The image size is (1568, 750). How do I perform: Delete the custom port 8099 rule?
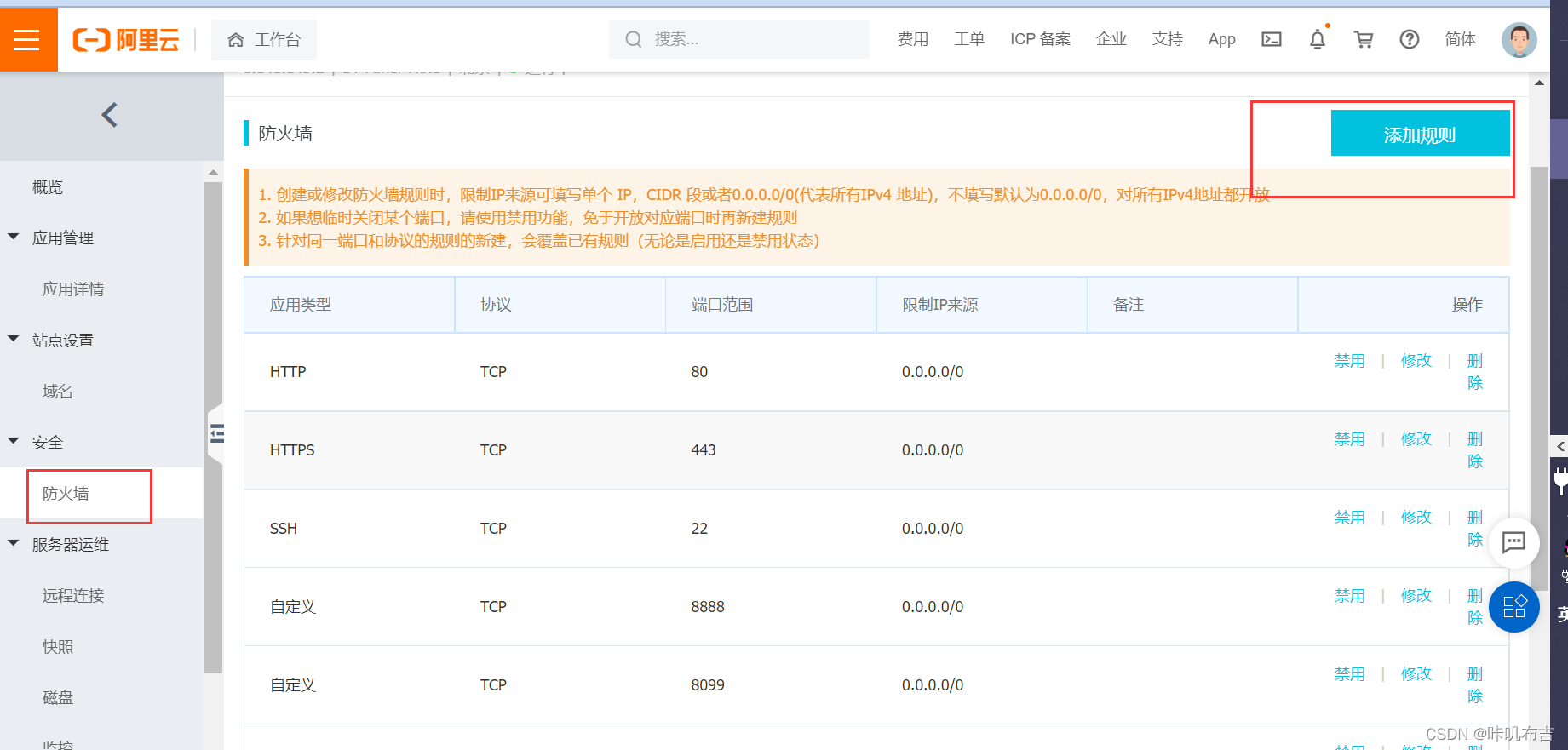click(x=1475, y=685)
